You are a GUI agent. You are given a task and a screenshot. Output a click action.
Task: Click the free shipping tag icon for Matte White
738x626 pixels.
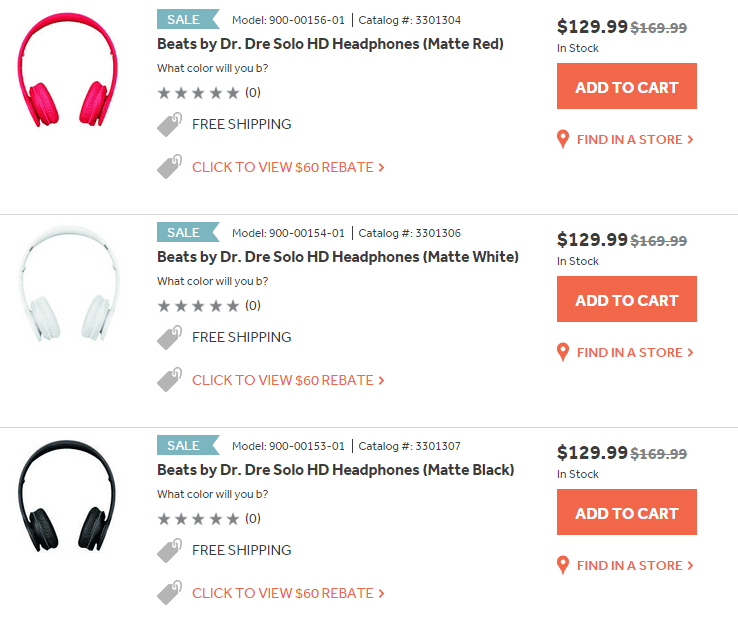(x=169, y=337)
